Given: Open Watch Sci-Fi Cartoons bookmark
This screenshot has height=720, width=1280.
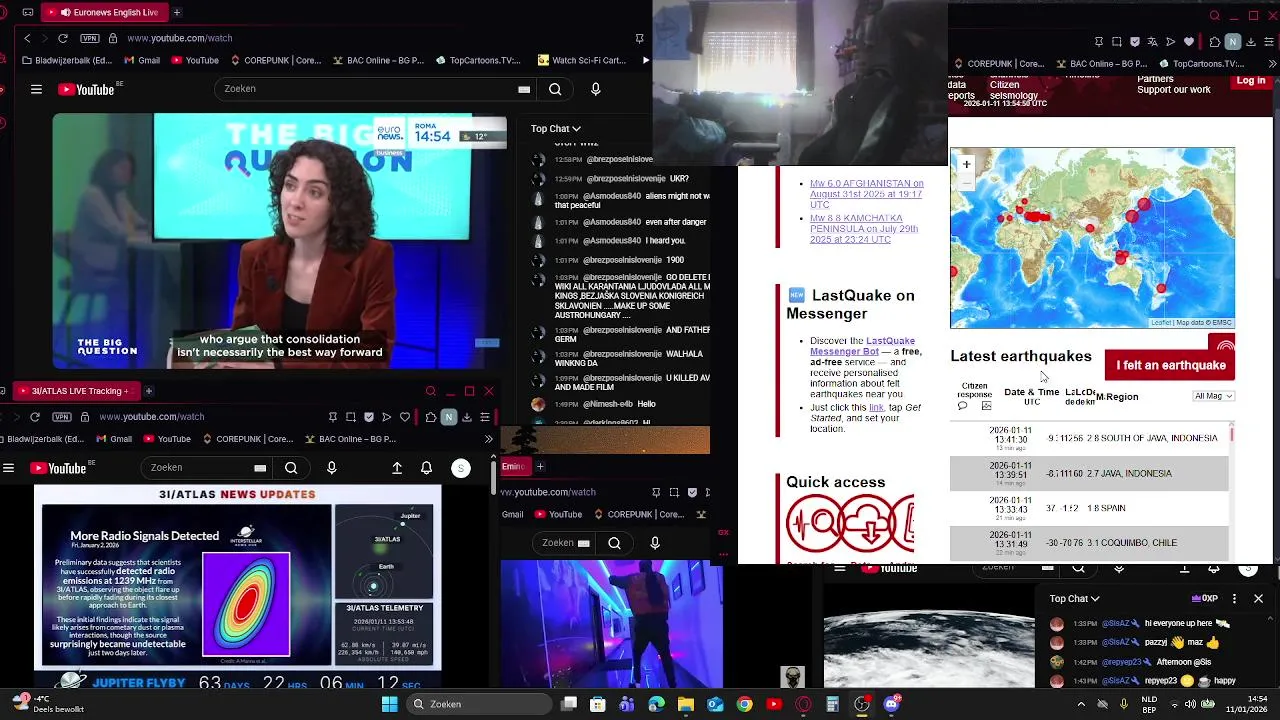Looking at the screenshot, I should pos(582,60).
